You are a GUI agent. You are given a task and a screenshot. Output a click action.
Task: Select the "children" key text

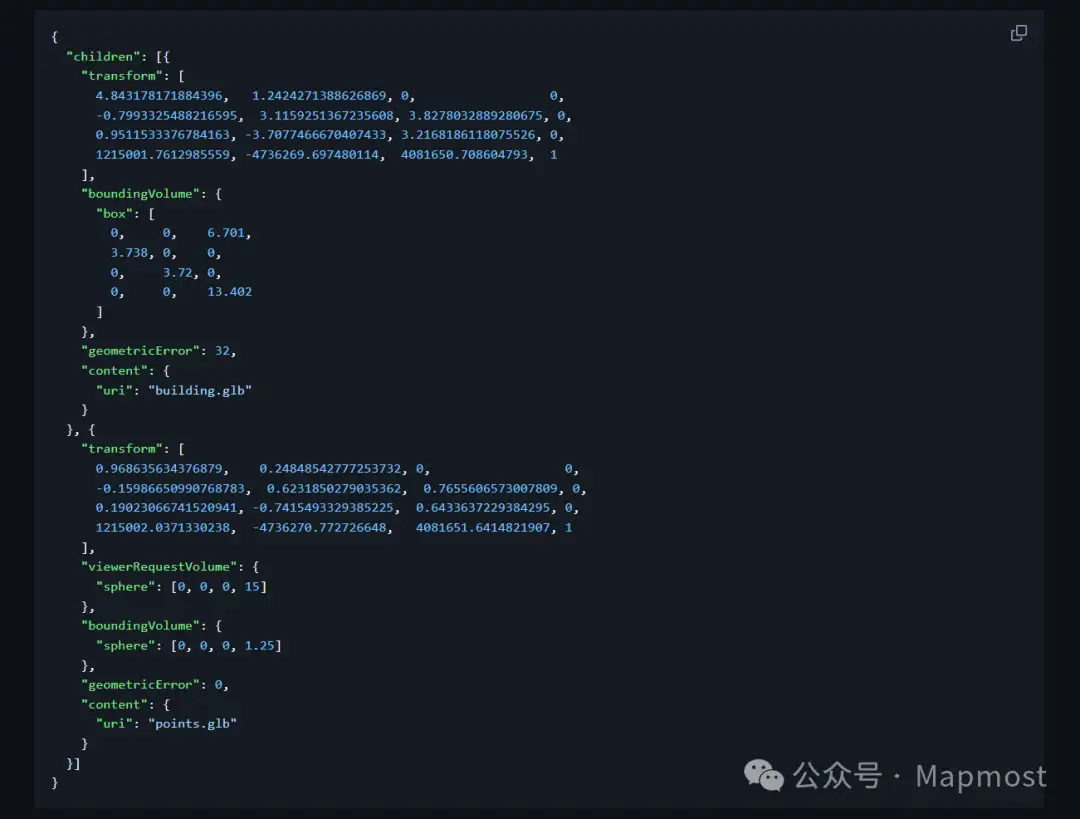click(103, 56)
